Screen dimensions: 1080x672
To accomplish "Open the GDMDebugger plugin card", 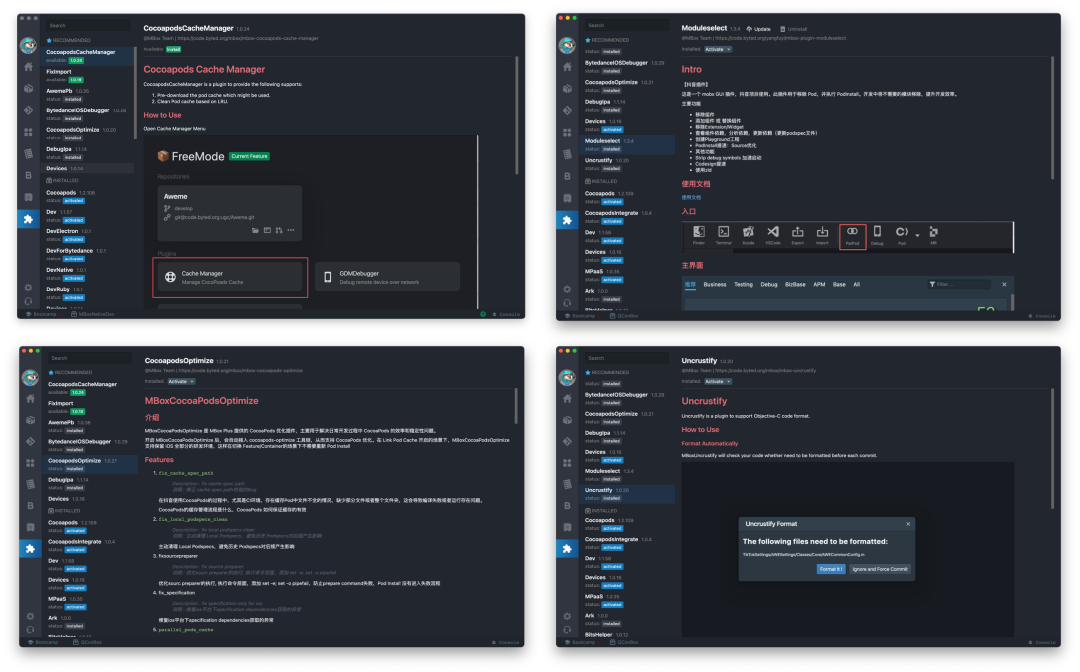I will pyautogui.click(x=387, y=277).
